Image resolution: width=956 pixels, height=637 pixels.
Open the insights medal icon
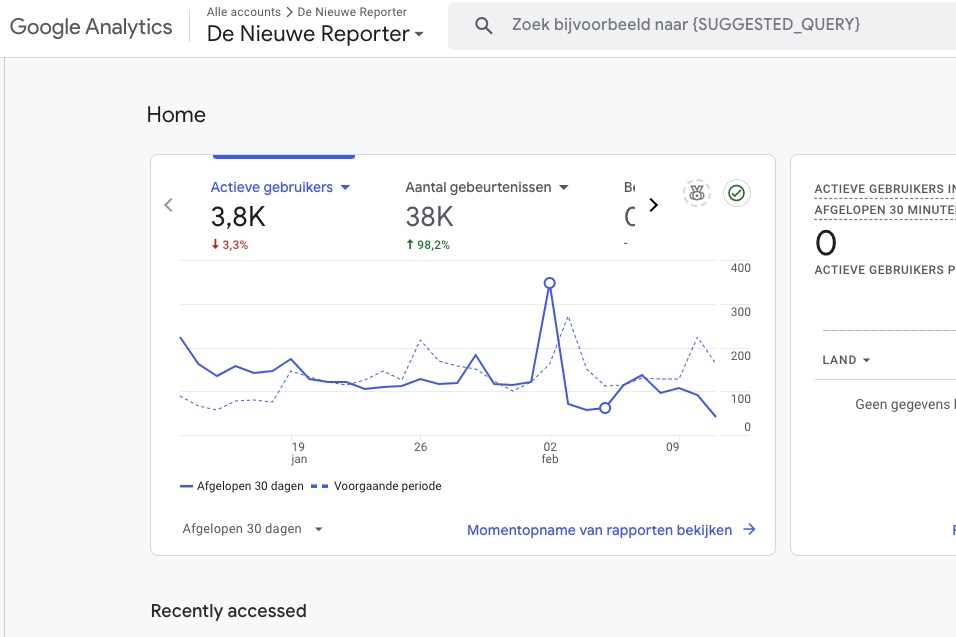pyautogui.click(x=697, y=193)
